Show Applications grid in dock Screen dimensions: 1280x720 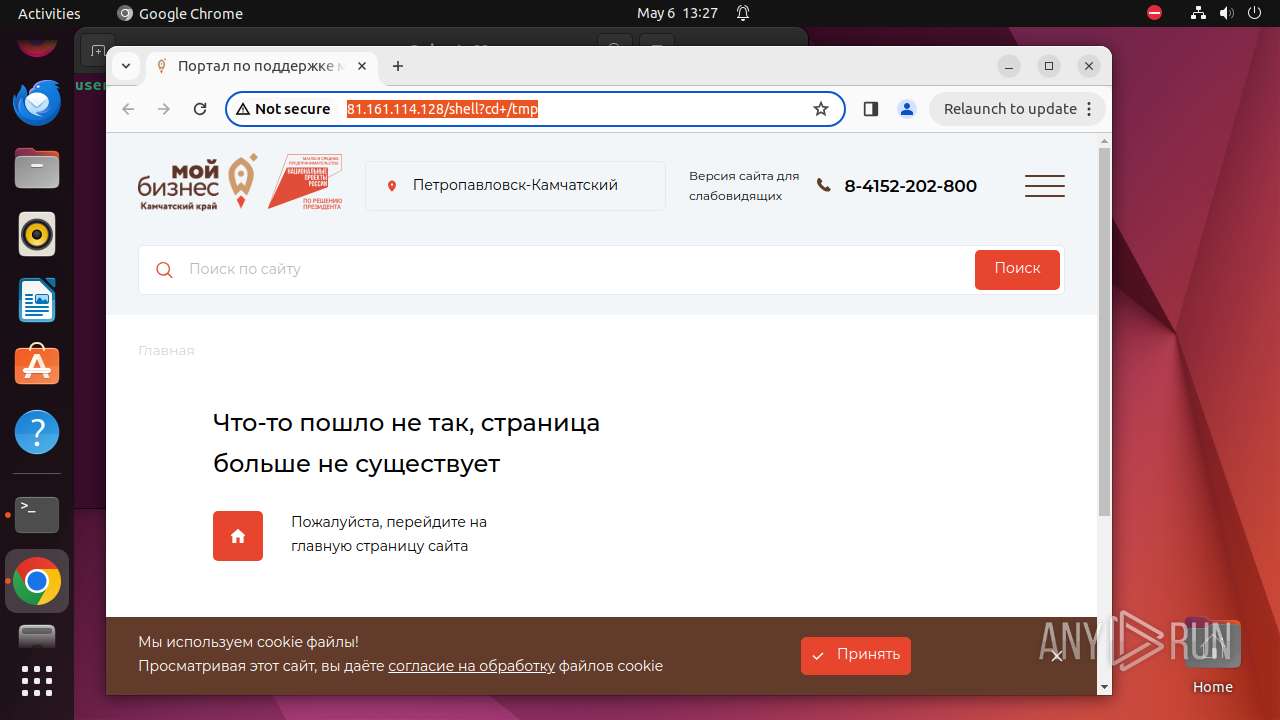37,680
